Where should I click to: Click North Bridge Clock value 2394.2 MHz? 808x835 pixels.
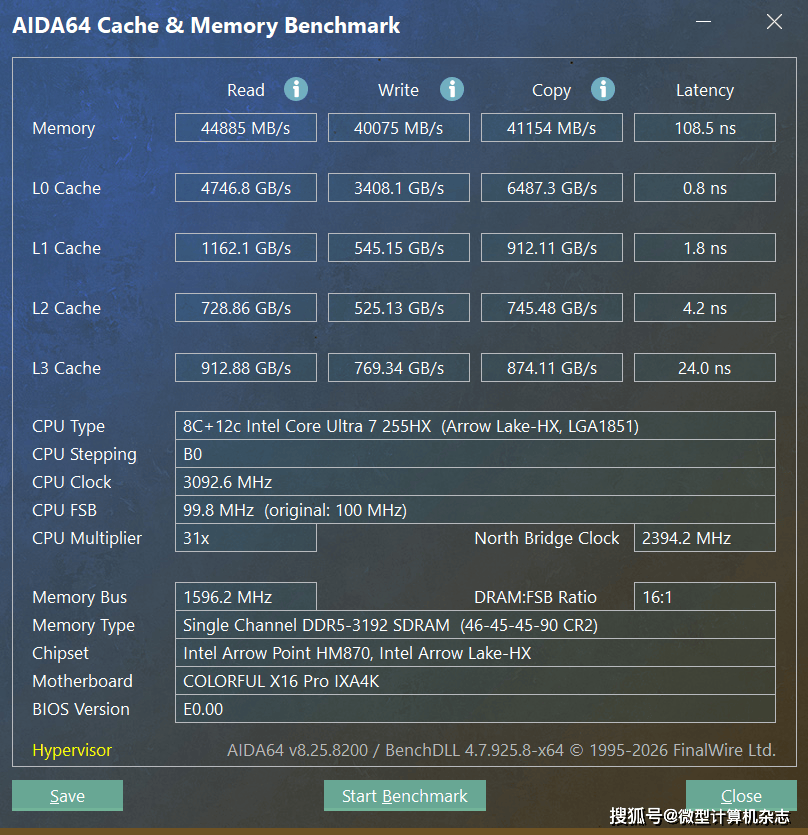(x=705, y=538)
